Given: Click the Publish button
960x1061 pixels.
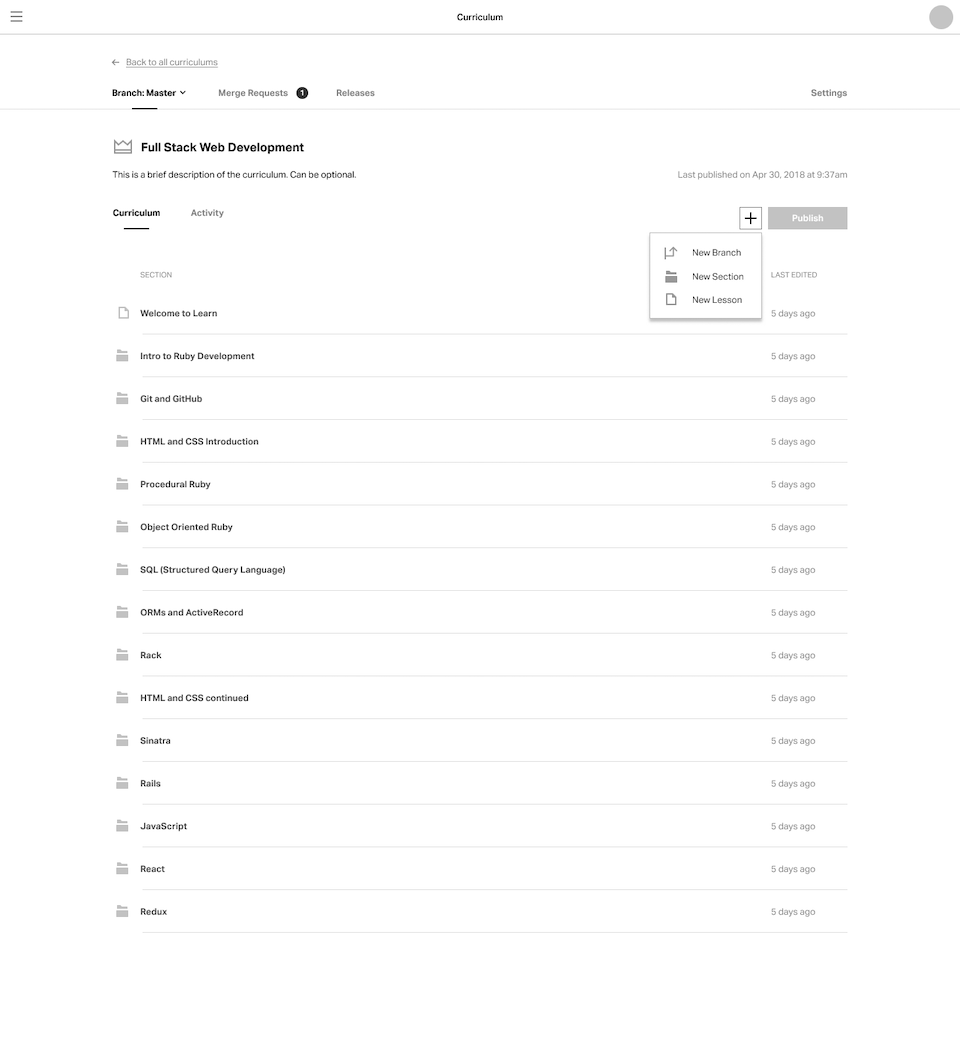Looking at the screenshot, I should click(x=807, y=218).
